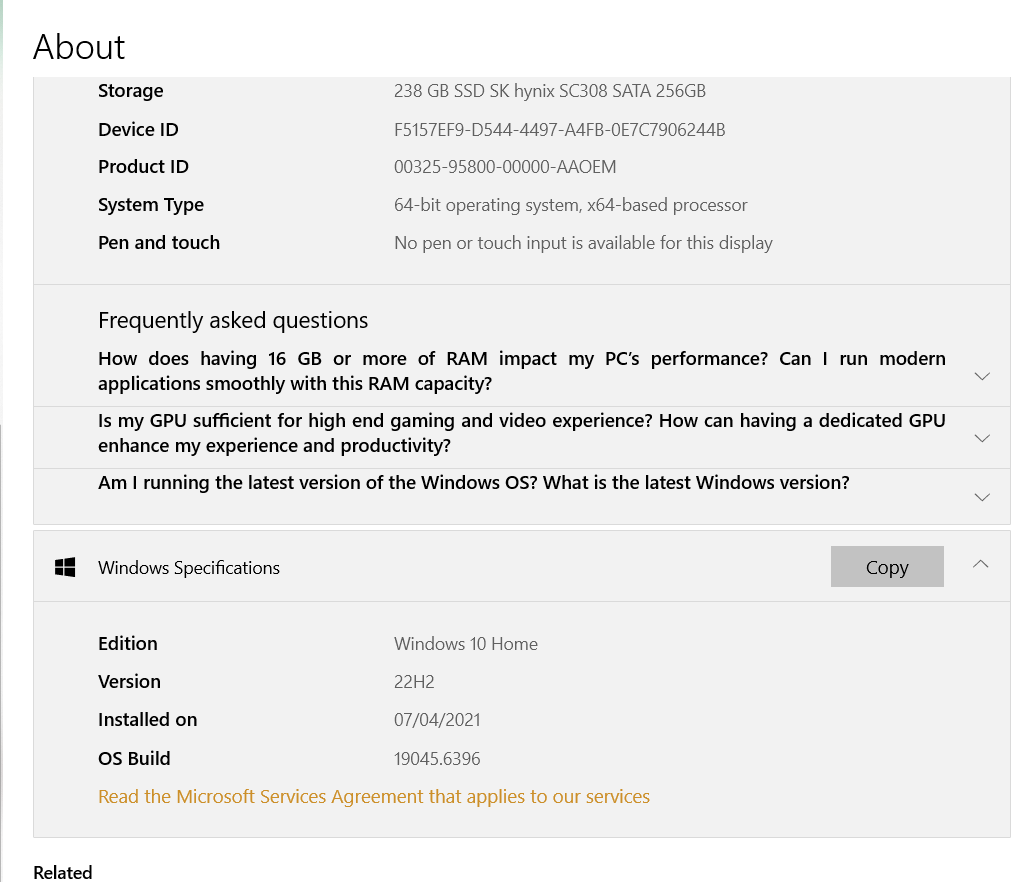Click the System Type description
The image size is (1023, 882).
pyautogui.click(x=570, y=204)
